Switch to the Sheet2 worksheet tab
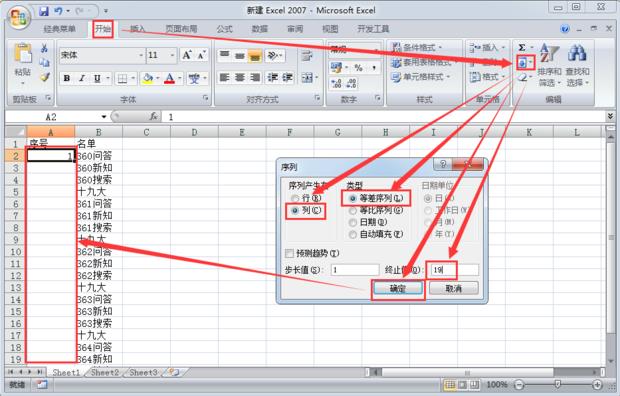This screenshot has width=620, height=396. 105,372
